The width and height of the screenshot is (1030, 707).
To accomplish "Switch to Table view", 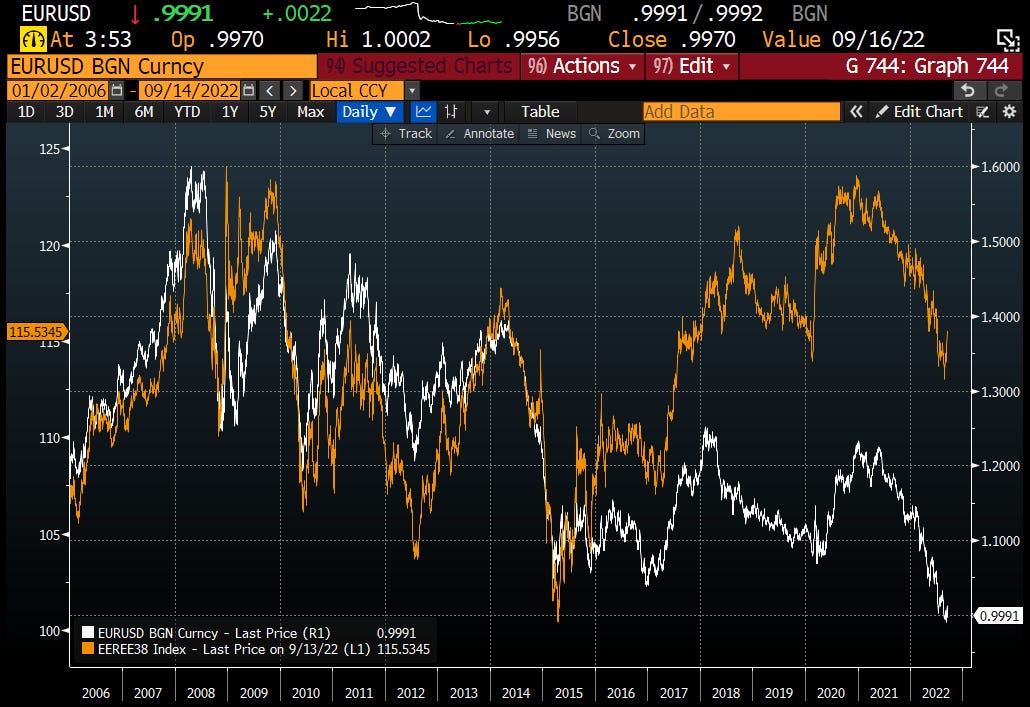I will (540, 112).
